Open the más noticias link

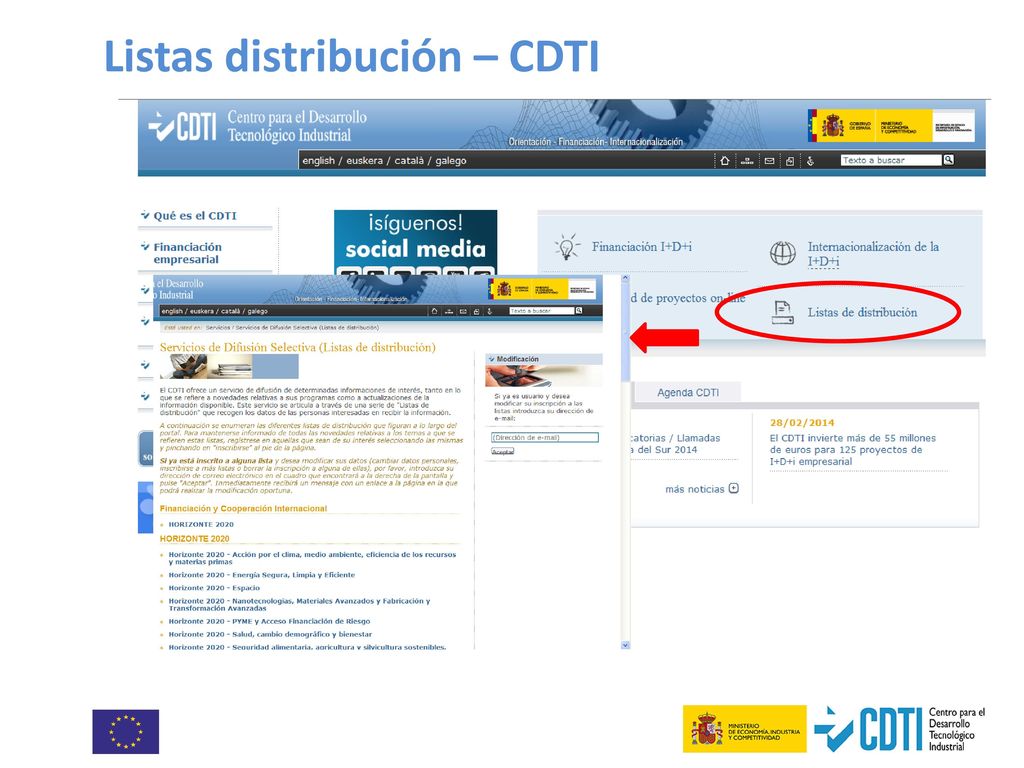695,489
